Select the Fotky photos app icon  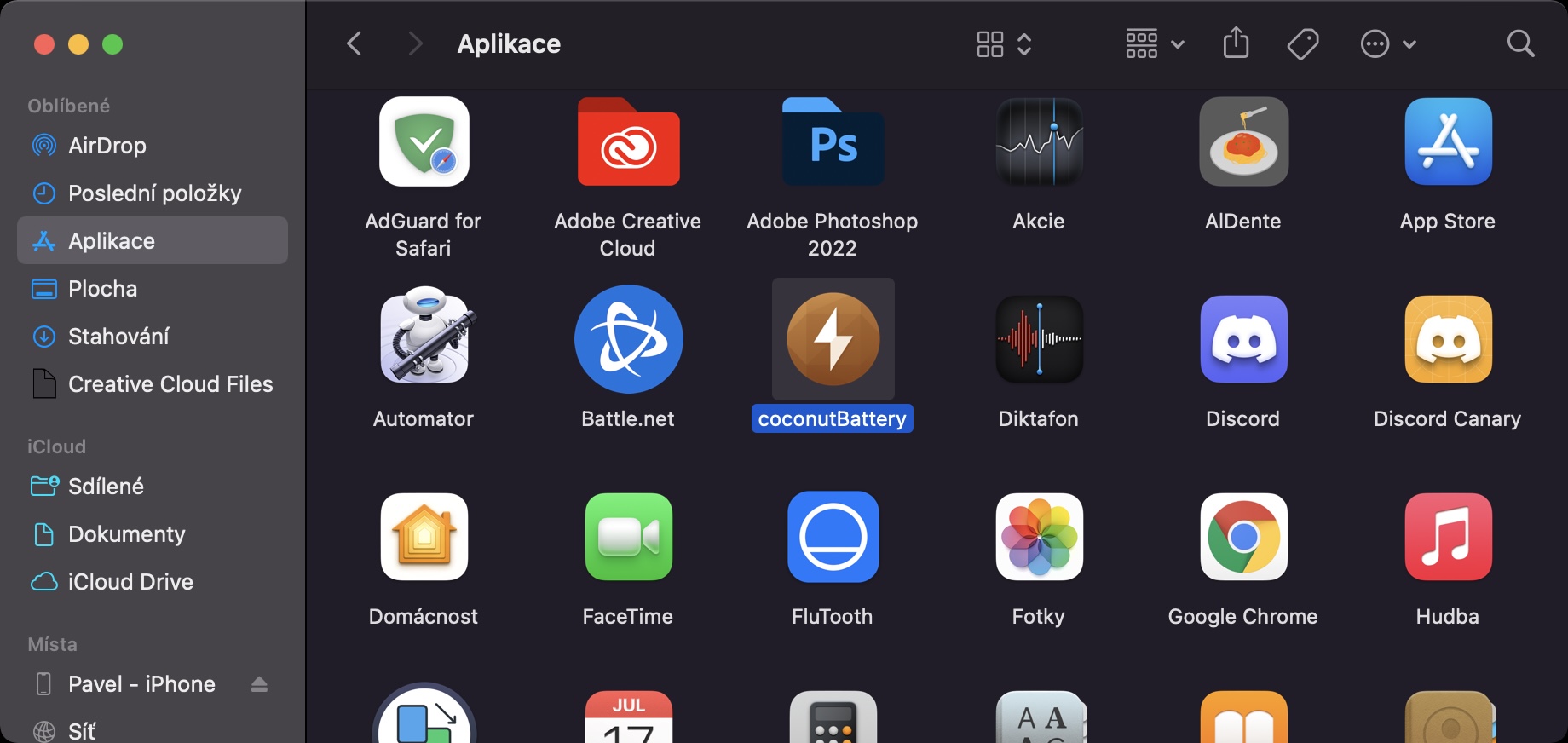tap(1040, 537)
